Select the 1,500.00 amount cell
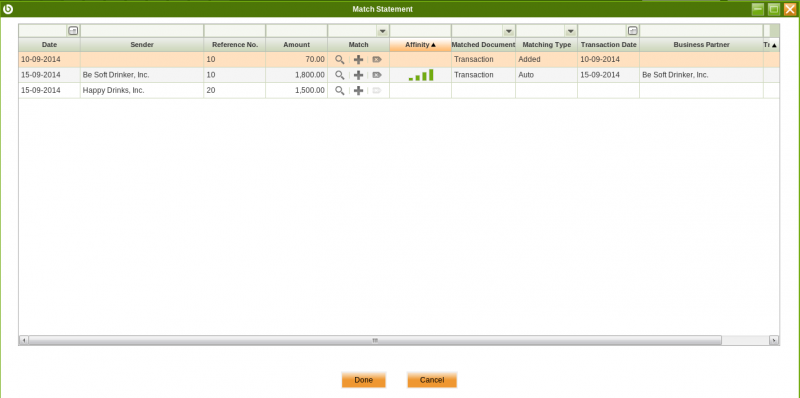800x398 pixels. pyautogui.click(x=296, y=90)
